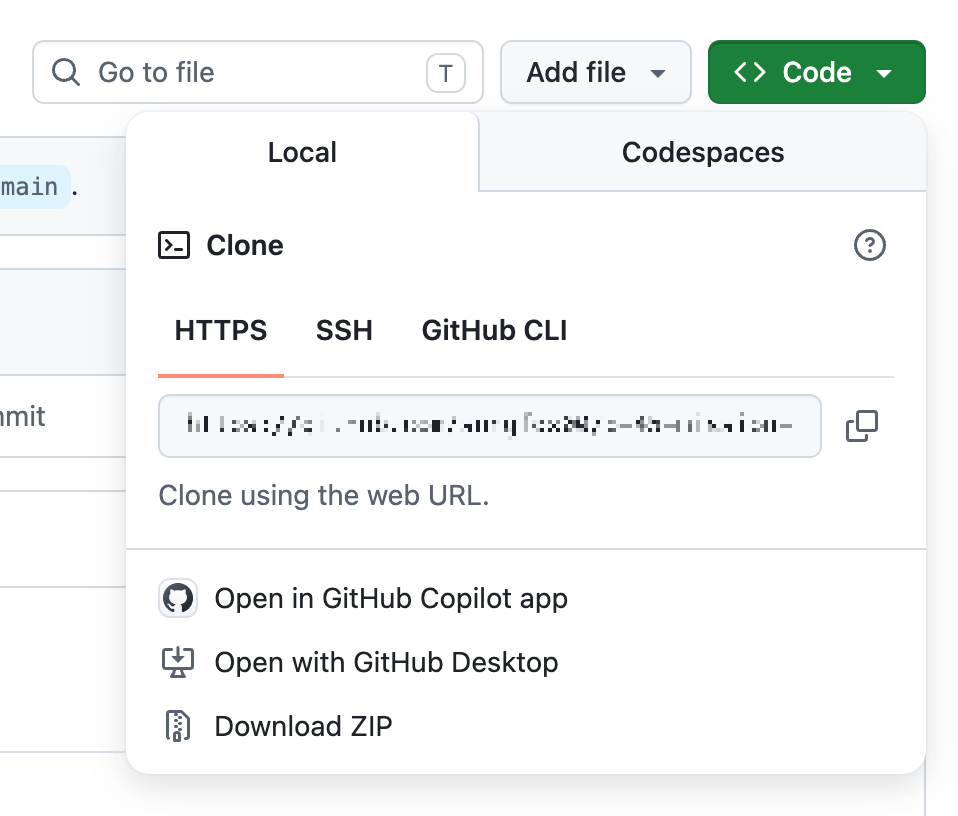This screenshot has height=816, width=958.
Task: Click the Clone heading text
Action: (x=245, y=245)
